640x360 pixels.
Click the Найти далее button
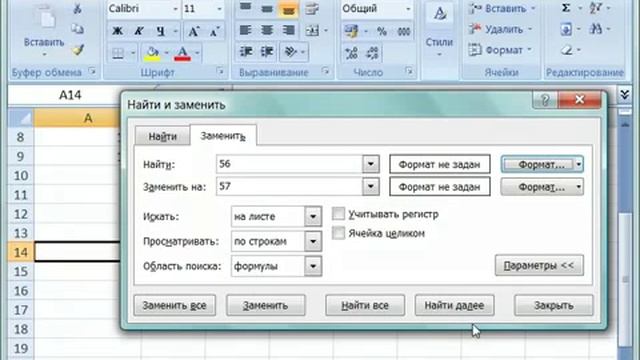[454, 305]
